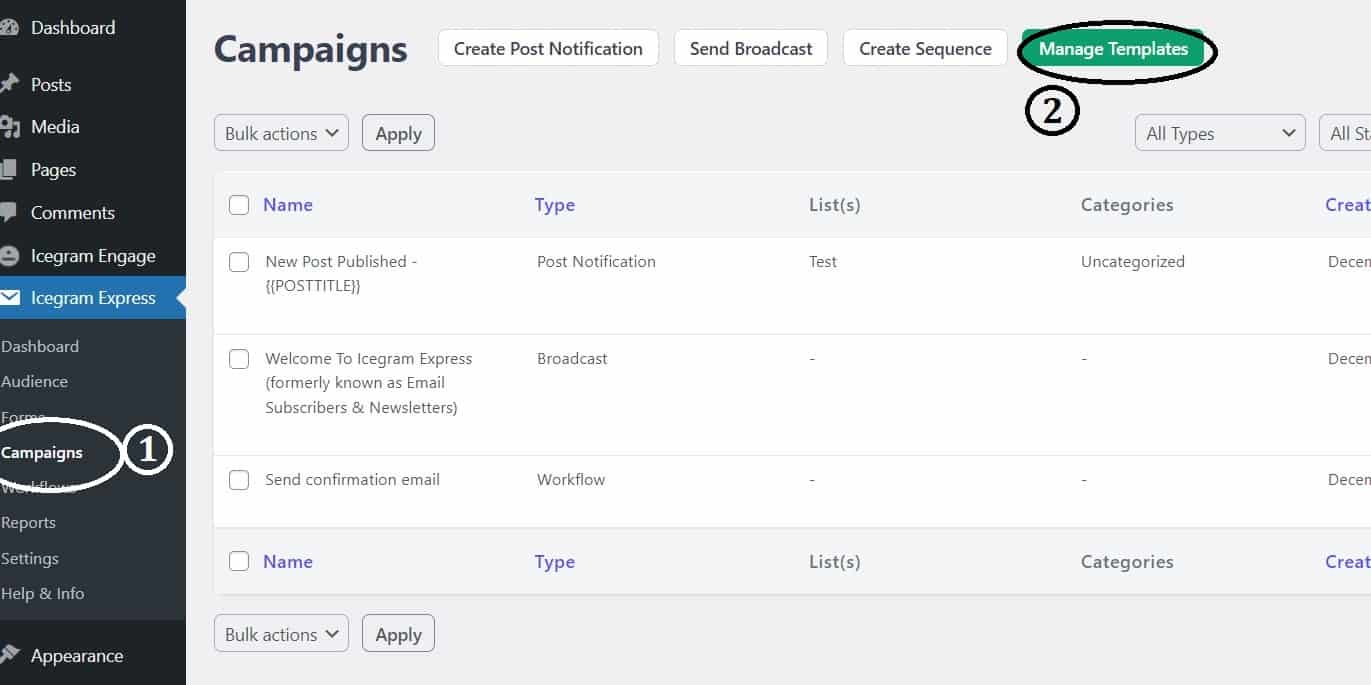Image resolution: width=1371 pixels, height=685 pixels.
Task: Click the Uncategorized category cell
Action: [1133, 262]
